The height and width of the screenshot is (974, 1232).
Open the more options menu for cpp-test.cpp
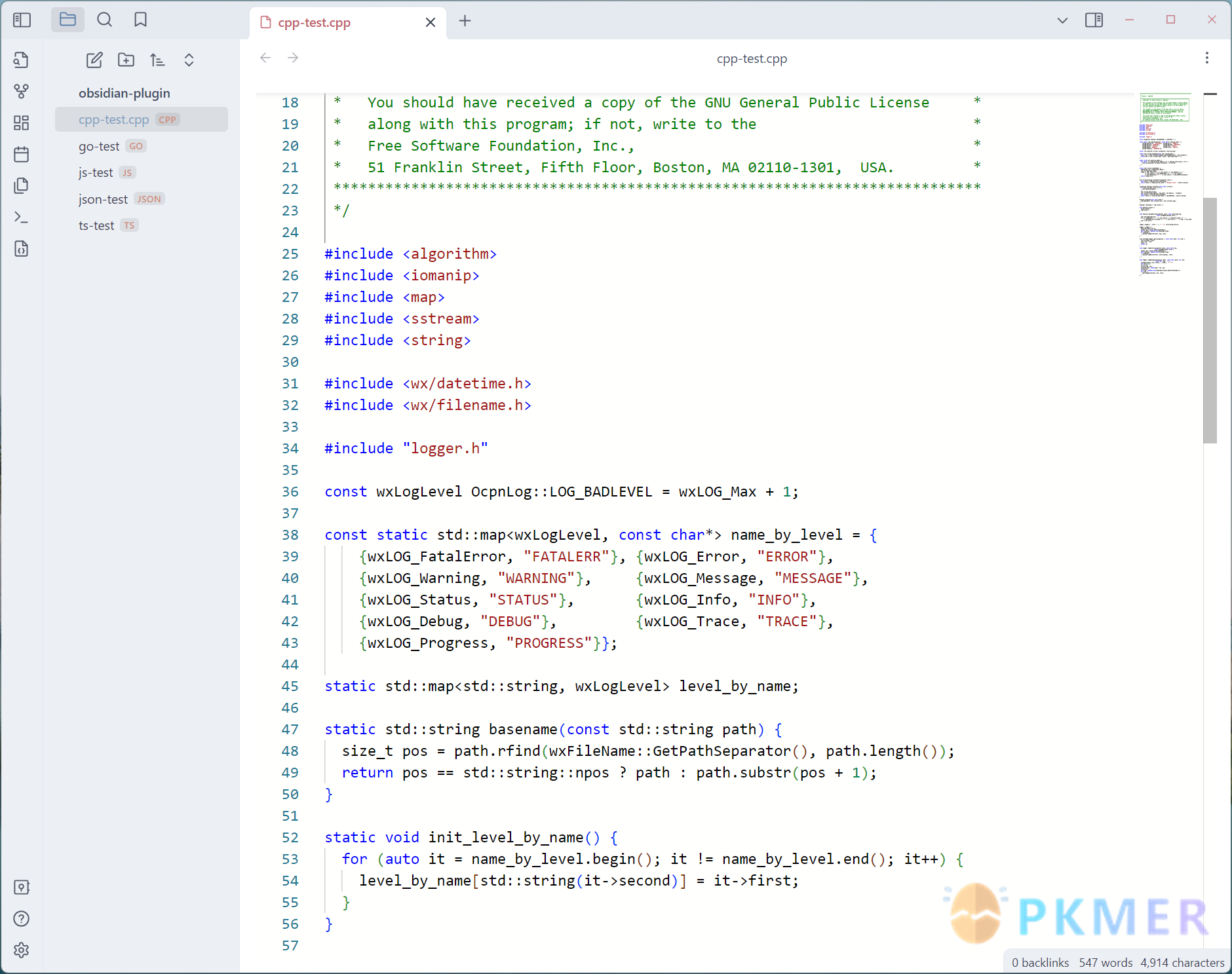tap(1207, 58)
